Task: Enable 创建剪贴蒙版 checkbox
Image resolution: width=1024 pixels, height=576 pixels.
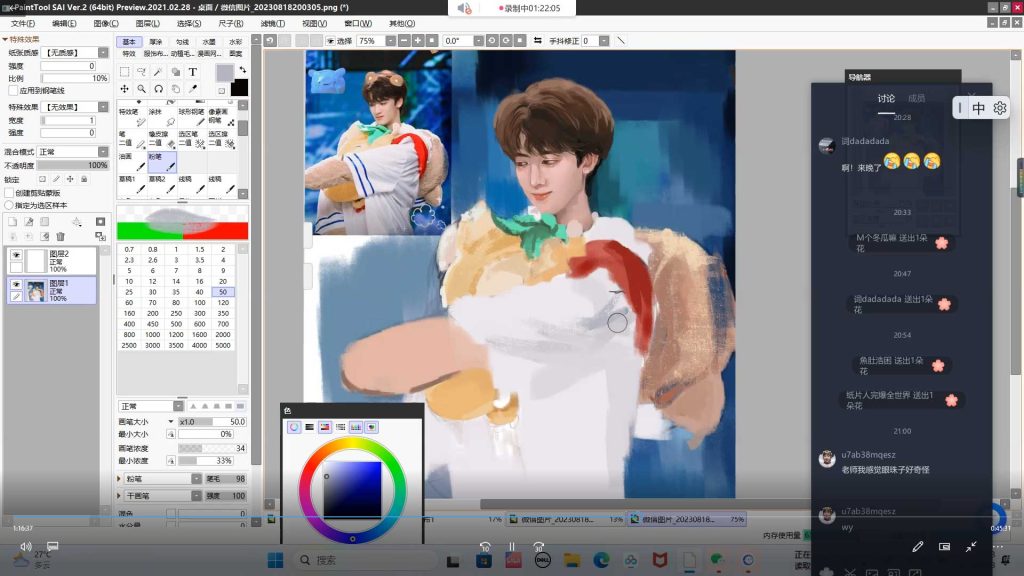Action: [9, 193]
